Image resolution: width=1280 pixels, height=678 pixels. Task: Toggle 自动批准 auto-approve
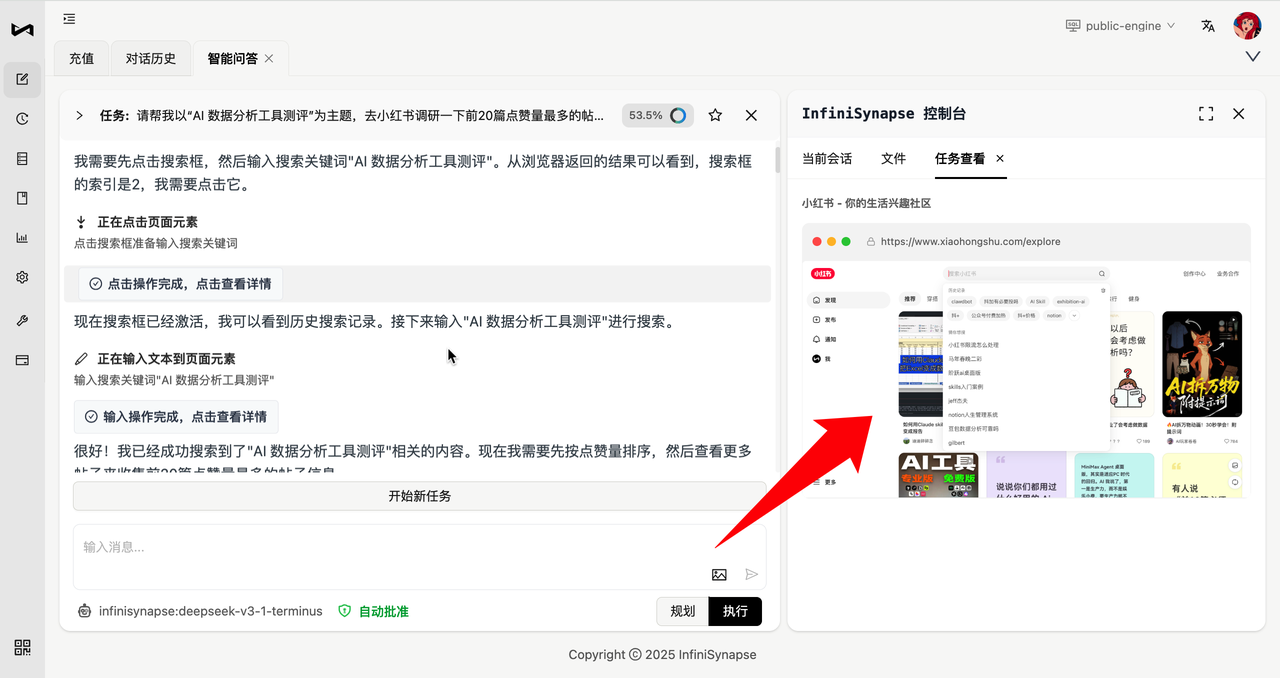pos(373,611)
